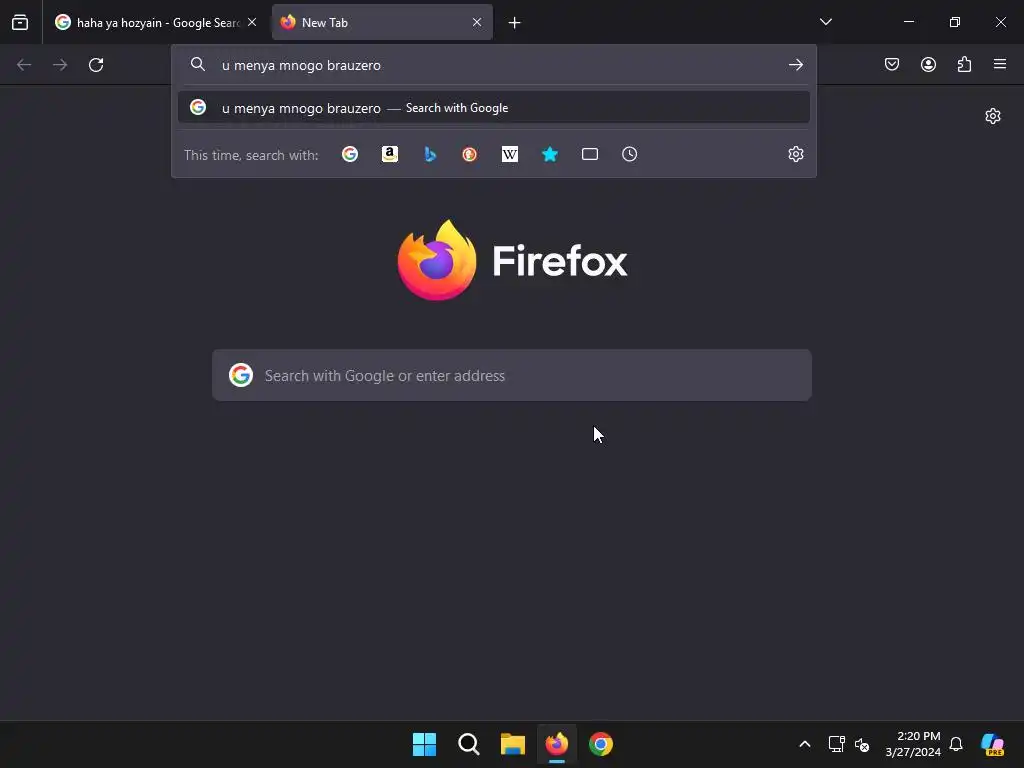Open Copilot preview icon
The image size is (1024, 768).
point(993,744)
